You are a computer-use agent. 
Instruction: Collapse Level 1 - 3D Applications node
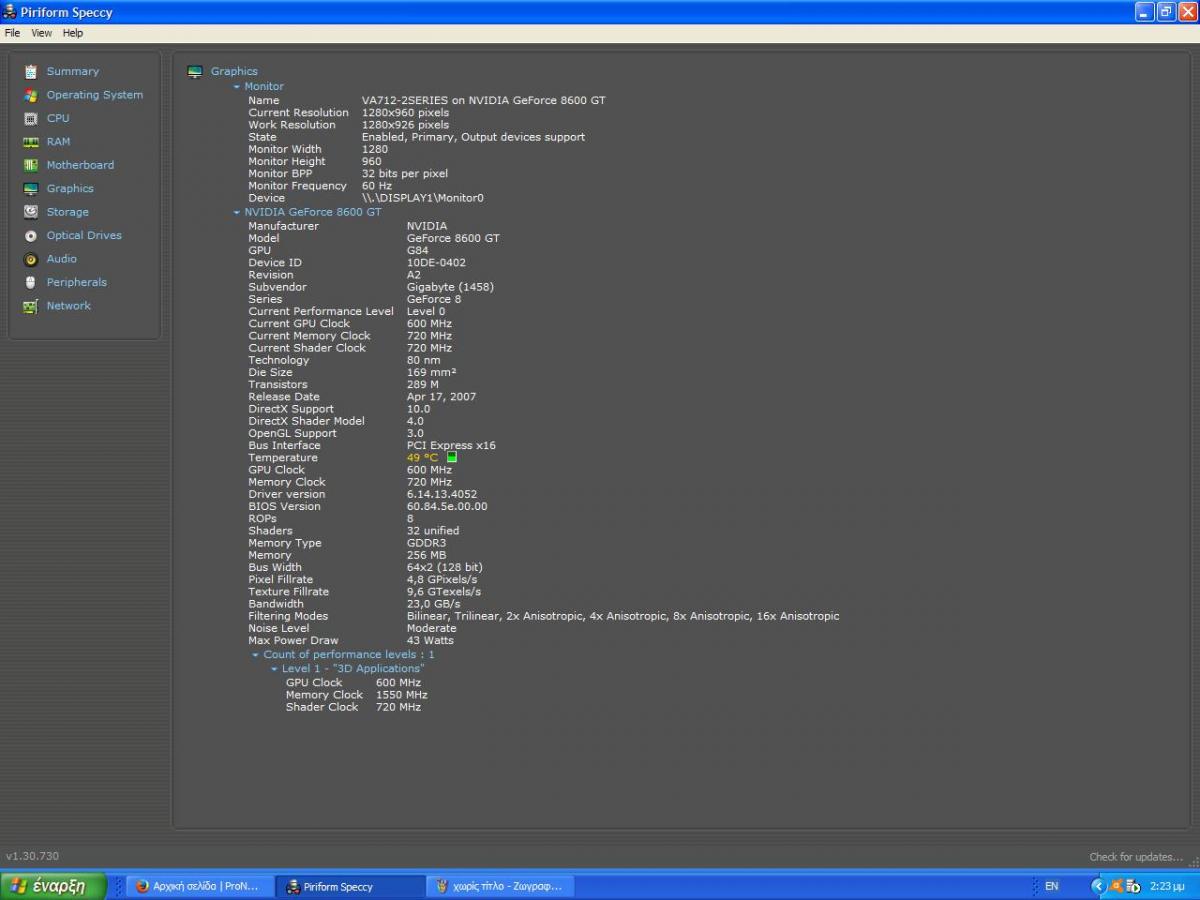click(274, 669)
